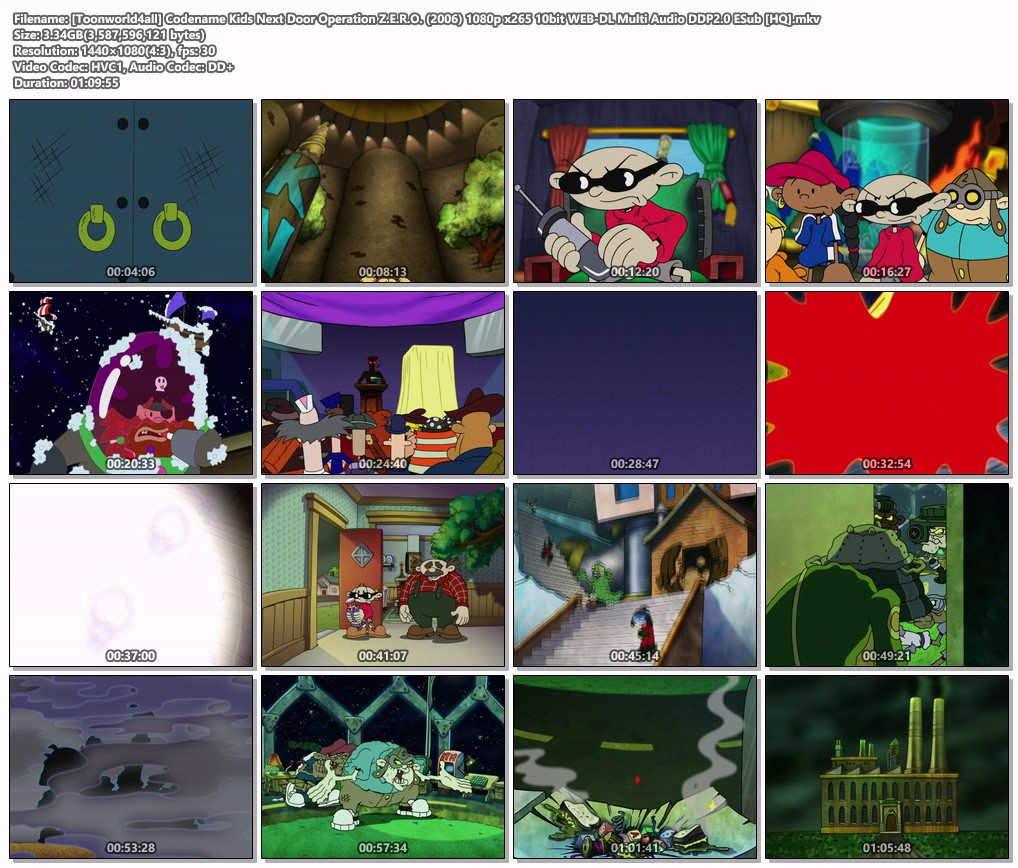Click the thumbnail marked 00:12:20
This screenshot has height=868, width=1018.
click(x=635, y=191)
